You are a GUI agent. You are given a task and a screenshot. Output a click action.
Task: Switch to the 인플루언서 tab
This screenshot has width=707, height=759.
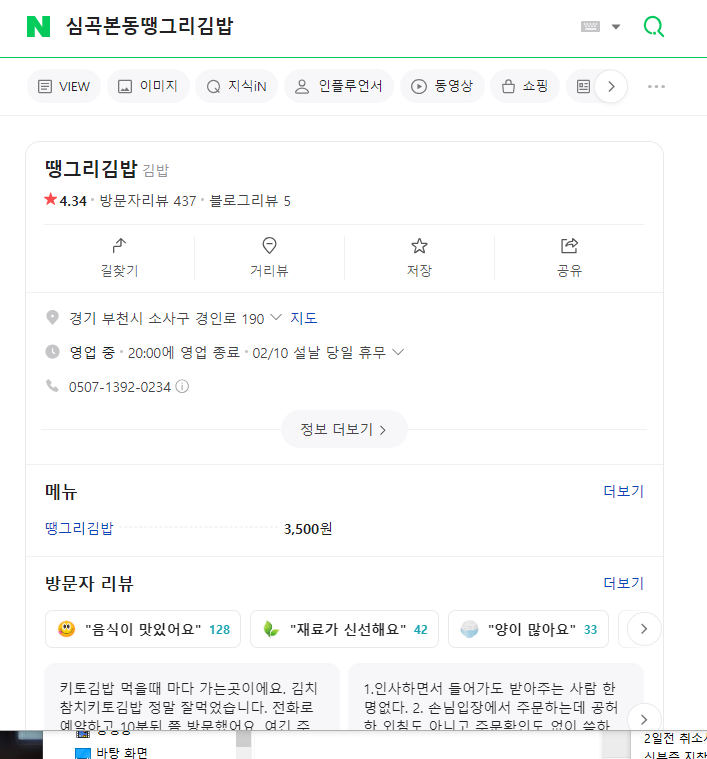pos(339,86)
